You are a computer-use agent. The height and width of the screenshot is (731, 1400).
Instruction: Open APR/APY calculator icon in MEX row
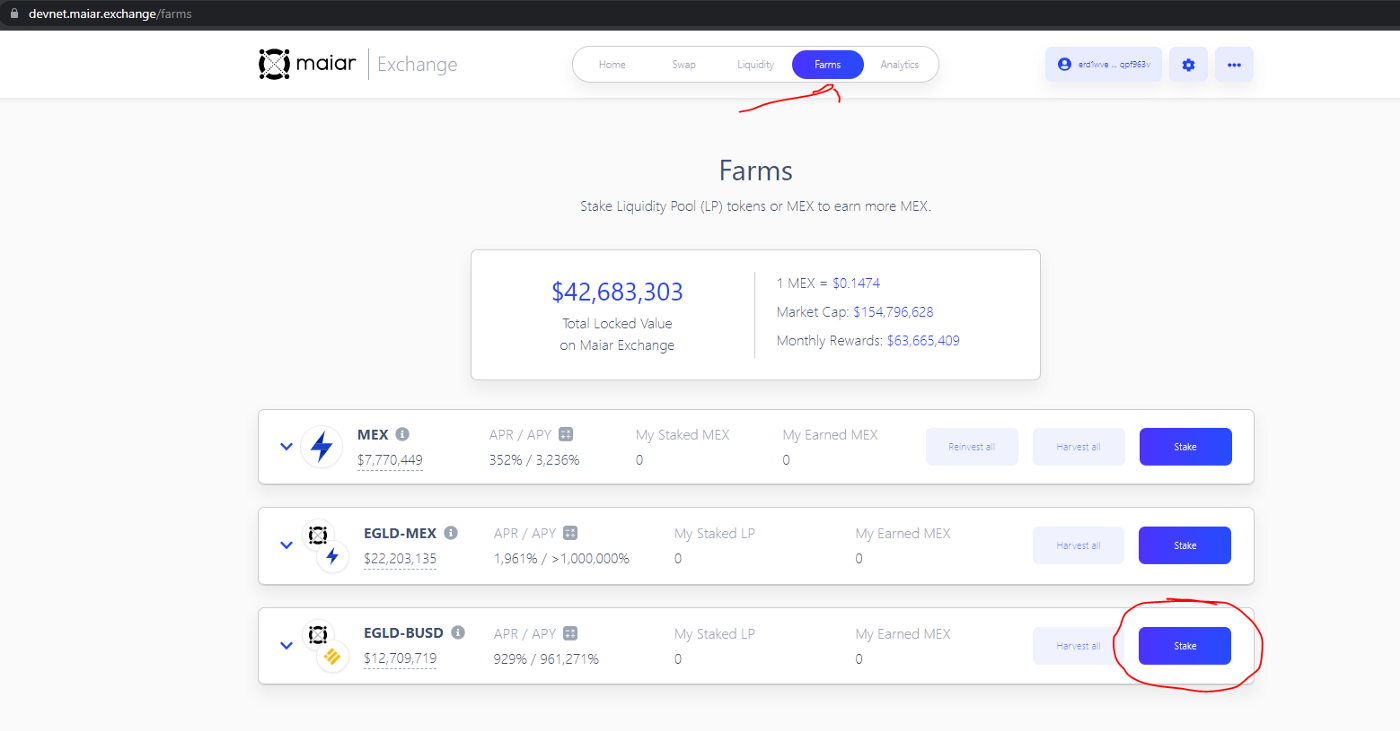[566, 434]
